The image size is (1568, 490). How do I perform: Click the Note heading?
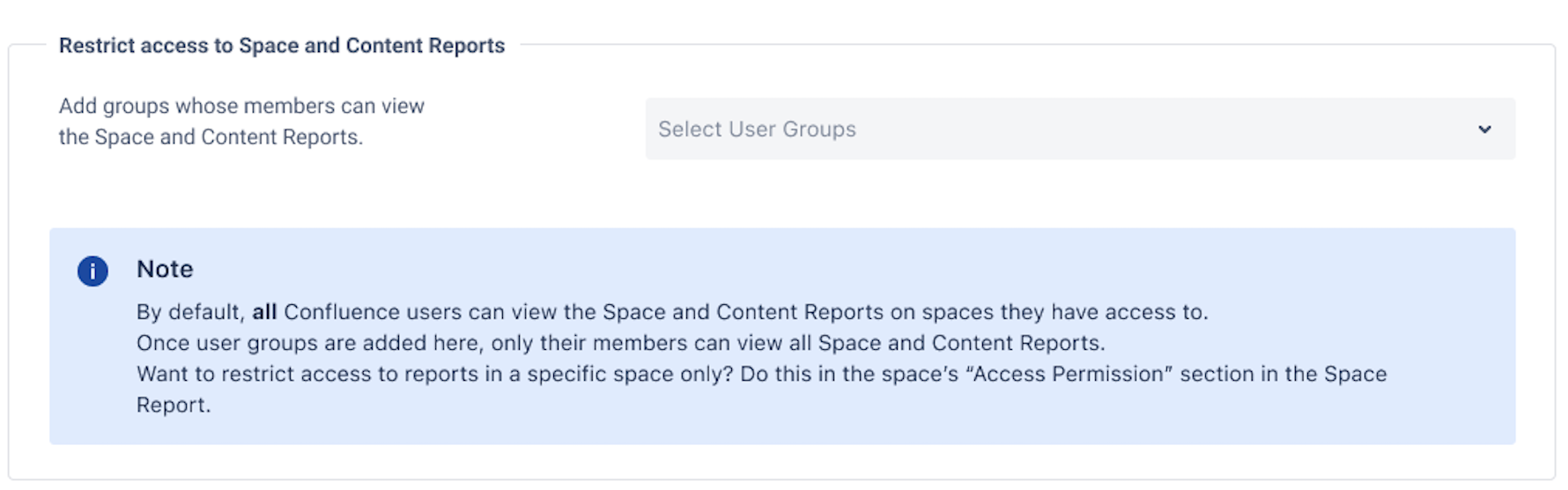tap(165, 269)
